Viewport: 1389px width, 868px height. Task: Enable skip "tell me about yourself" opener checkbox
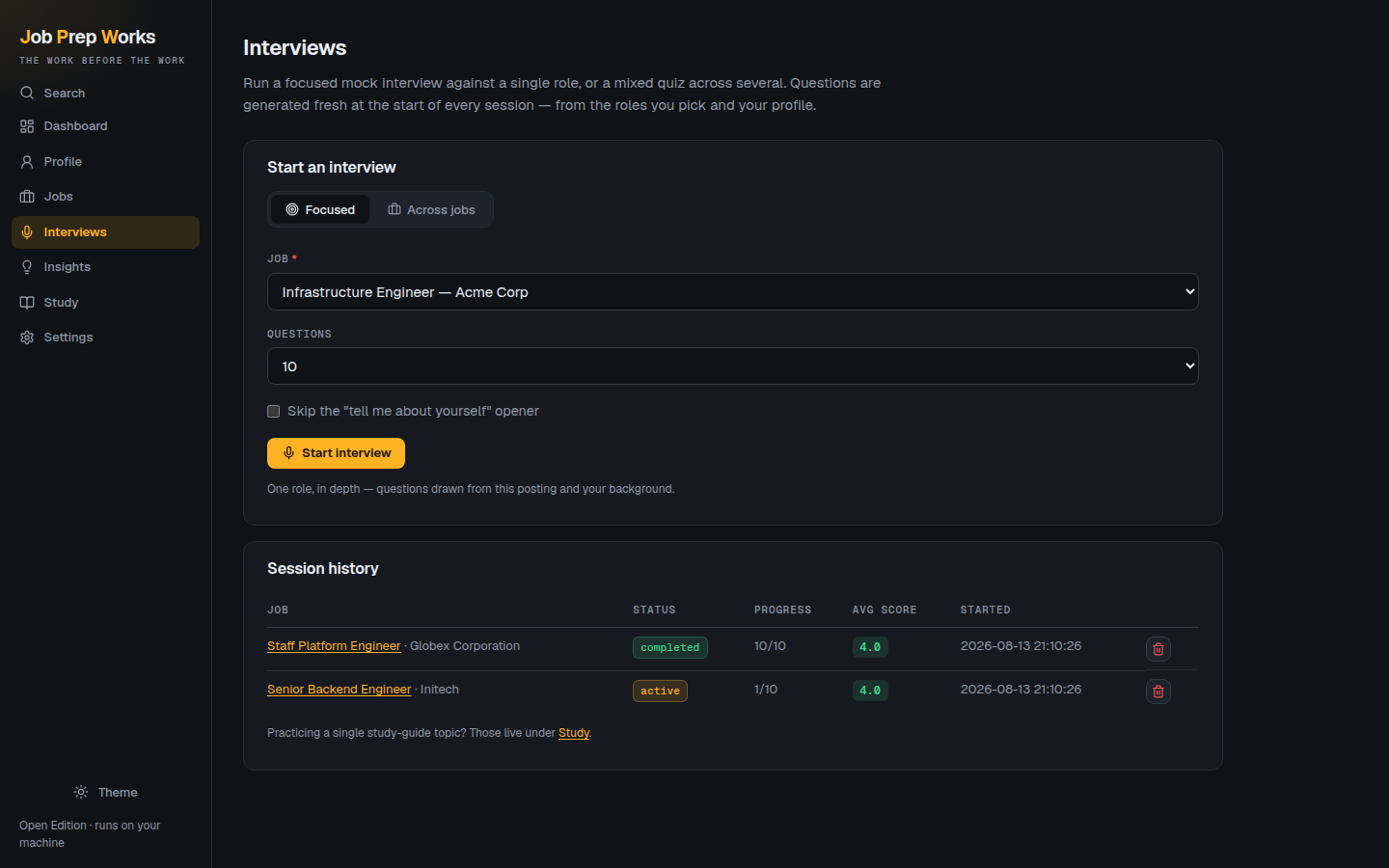coord(274,411)
